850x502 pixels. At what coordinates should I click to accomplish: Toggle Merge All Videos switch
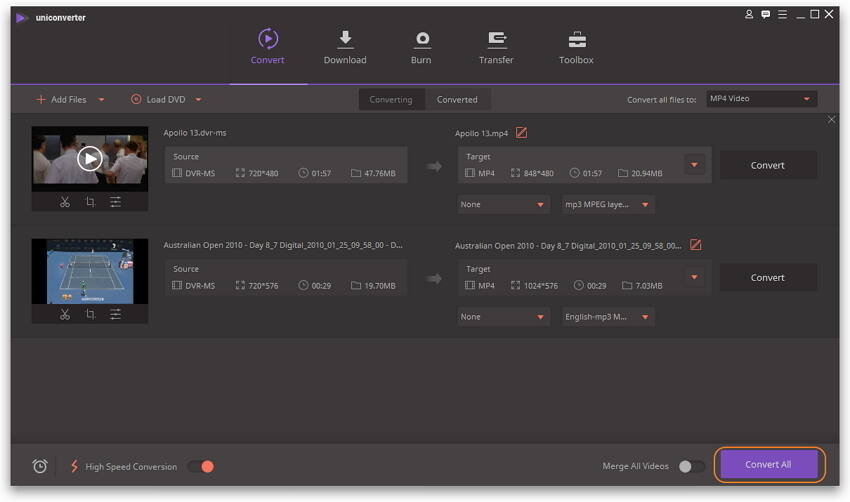pos(692,466)
